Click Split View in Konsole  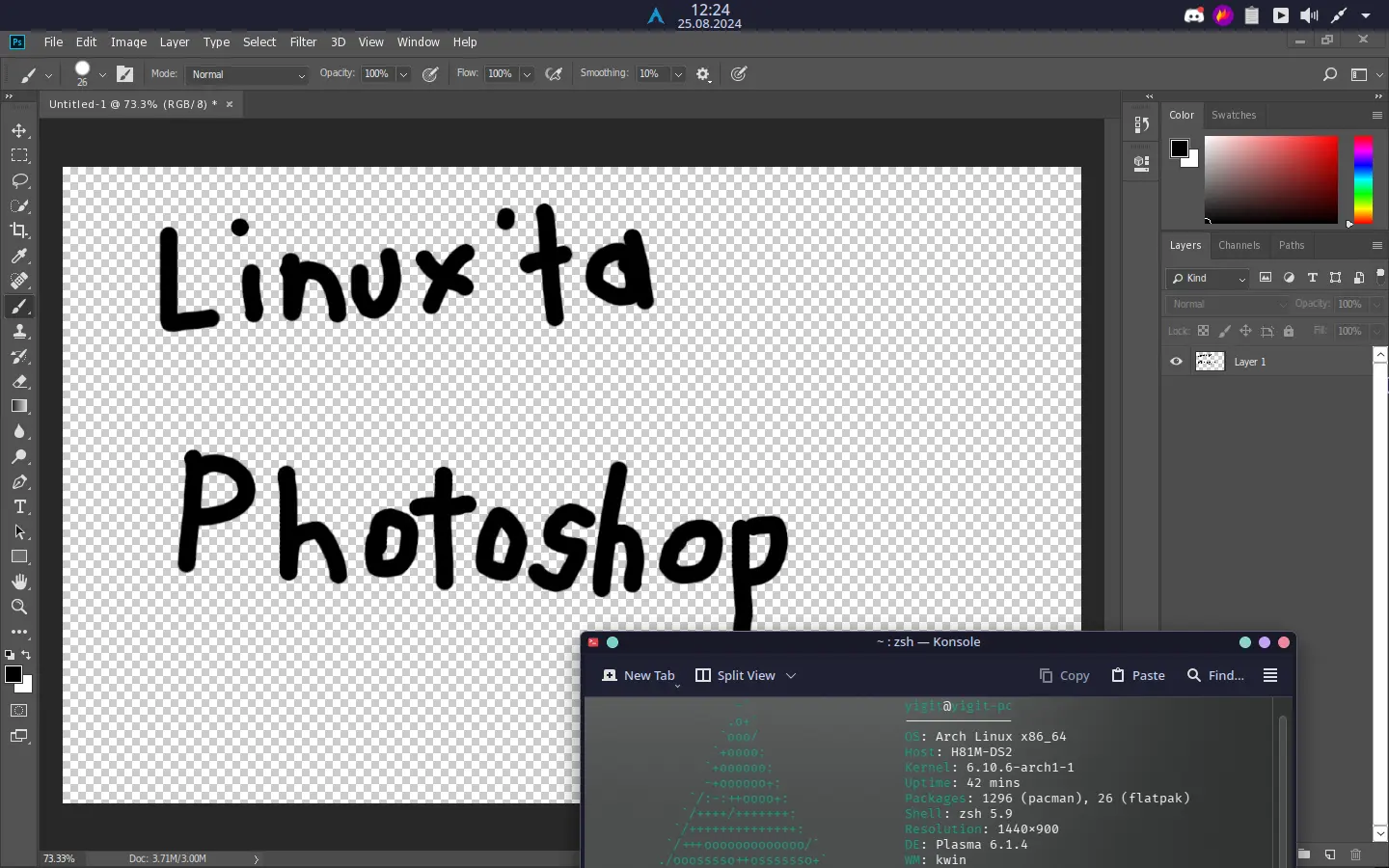pyautogui.click(x=735, y=675)
